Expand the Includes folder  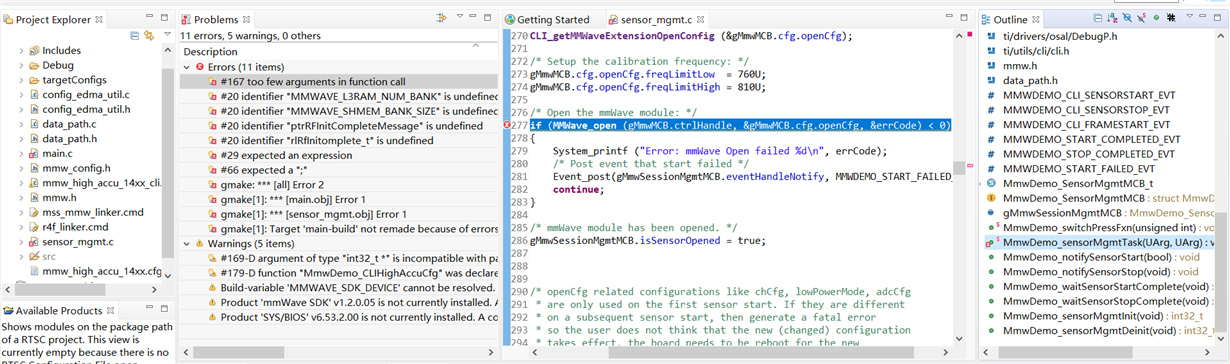(21, 51)
